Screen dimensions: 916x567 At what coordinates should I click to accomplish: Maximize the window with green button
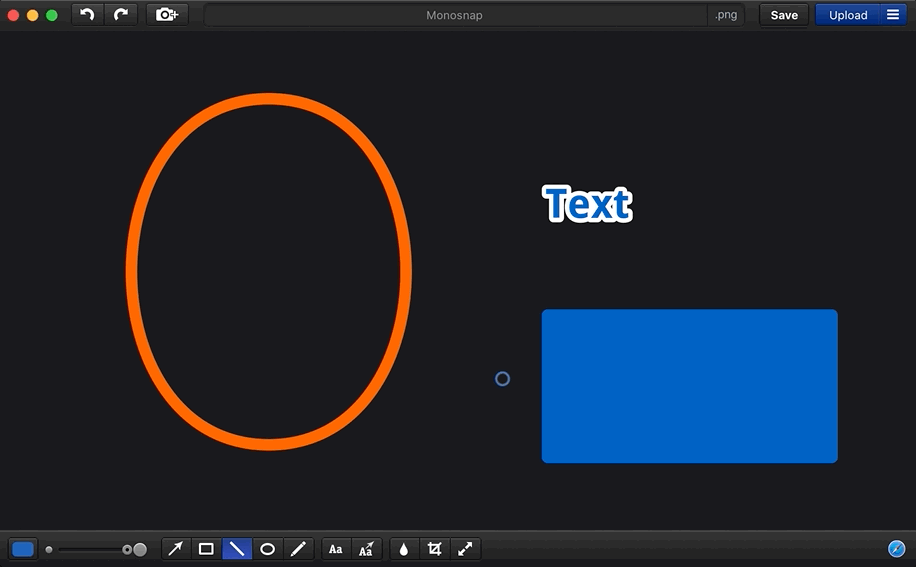tap(52, 15)
